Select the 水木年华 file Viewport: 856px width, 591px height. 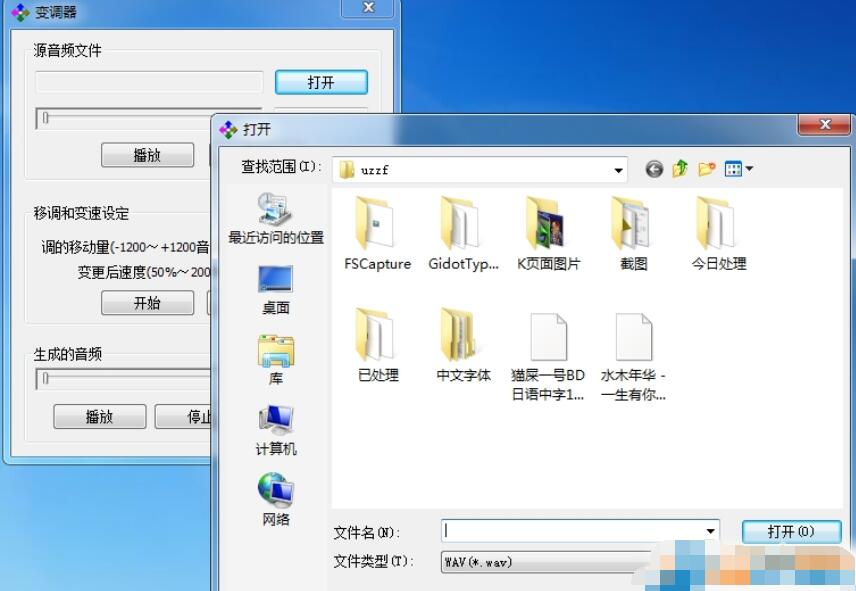click(x=633, y=355)
